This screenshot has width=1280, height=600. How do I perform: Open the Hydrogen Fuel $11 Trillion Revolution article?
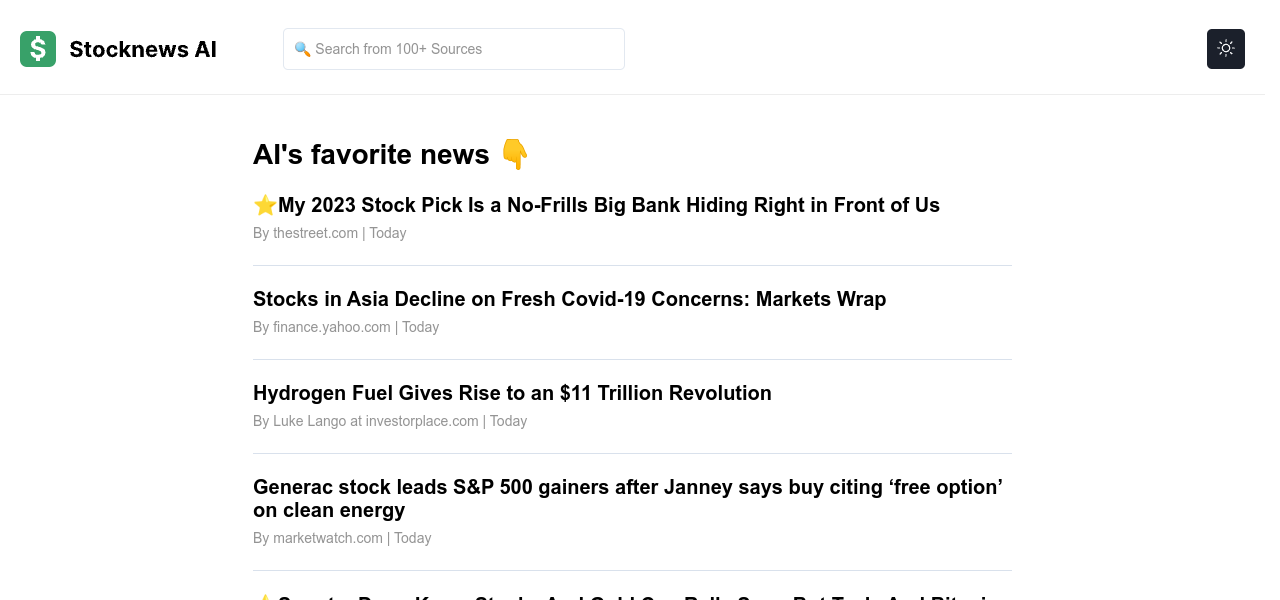tap(512, 393)
